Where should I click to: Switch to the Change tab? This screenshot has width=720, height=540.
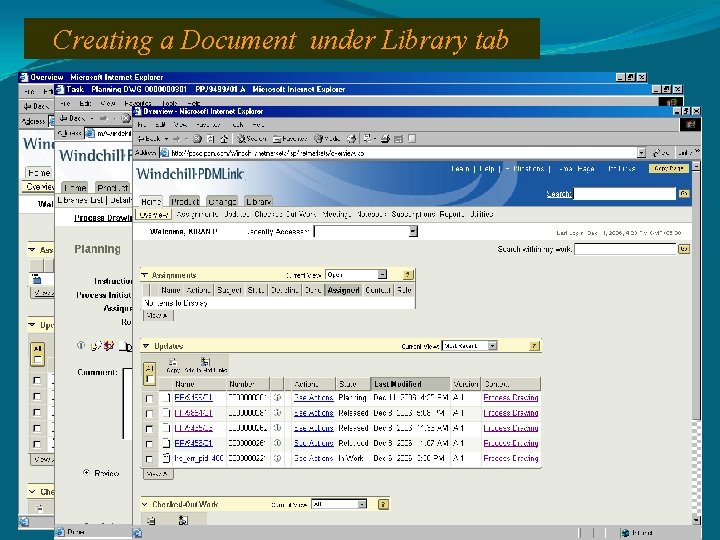tap(222, 202)
